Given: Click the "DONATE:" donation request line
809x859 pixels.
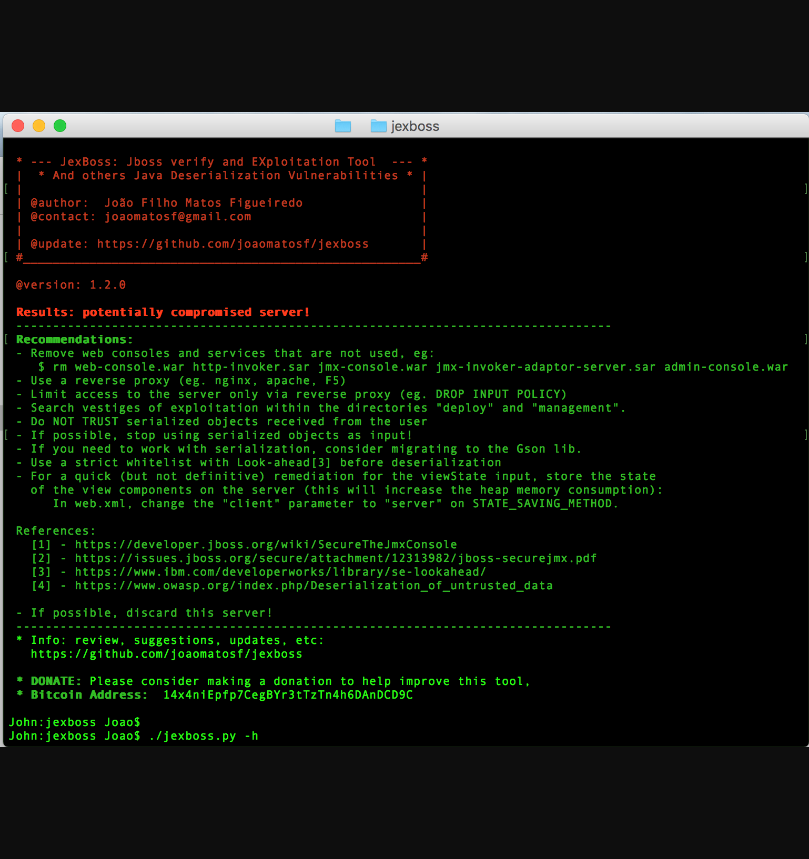Looking at the screenshot, I should click(273, 682).
